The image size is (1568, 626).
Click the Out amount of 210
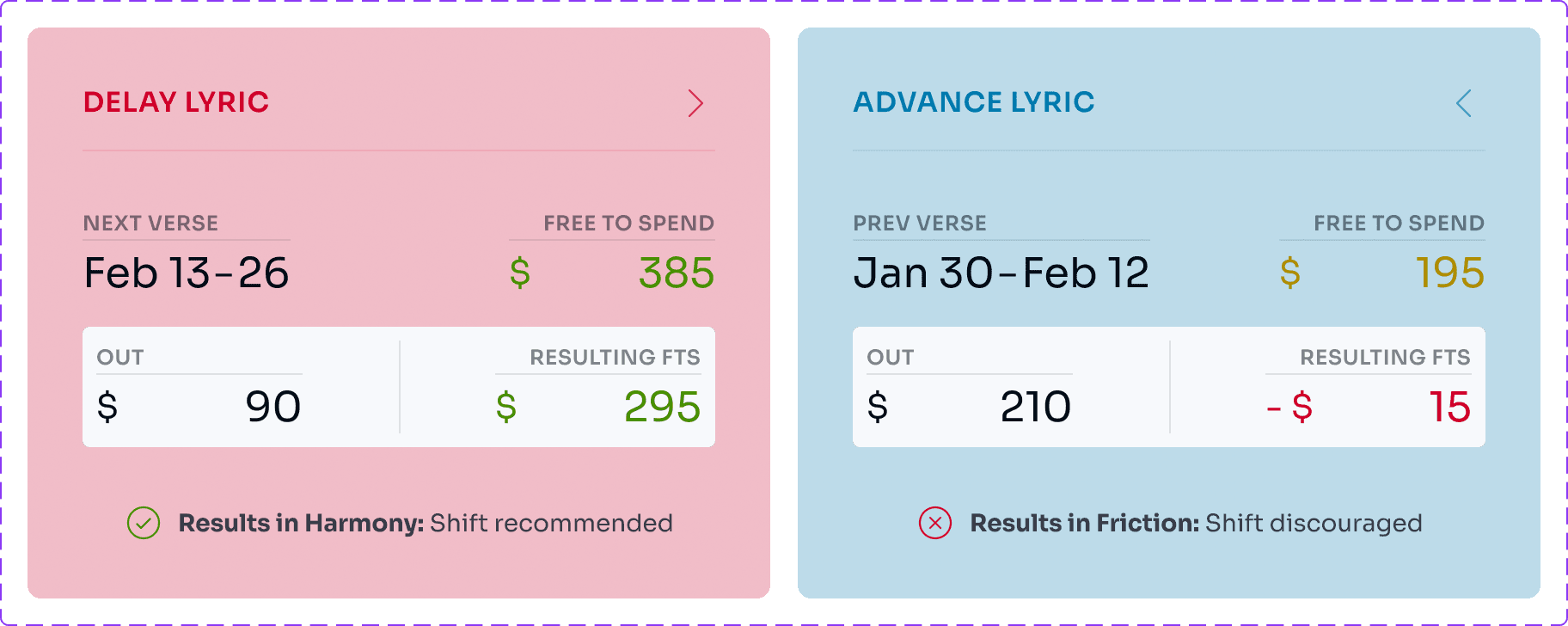click(1035, 407)
